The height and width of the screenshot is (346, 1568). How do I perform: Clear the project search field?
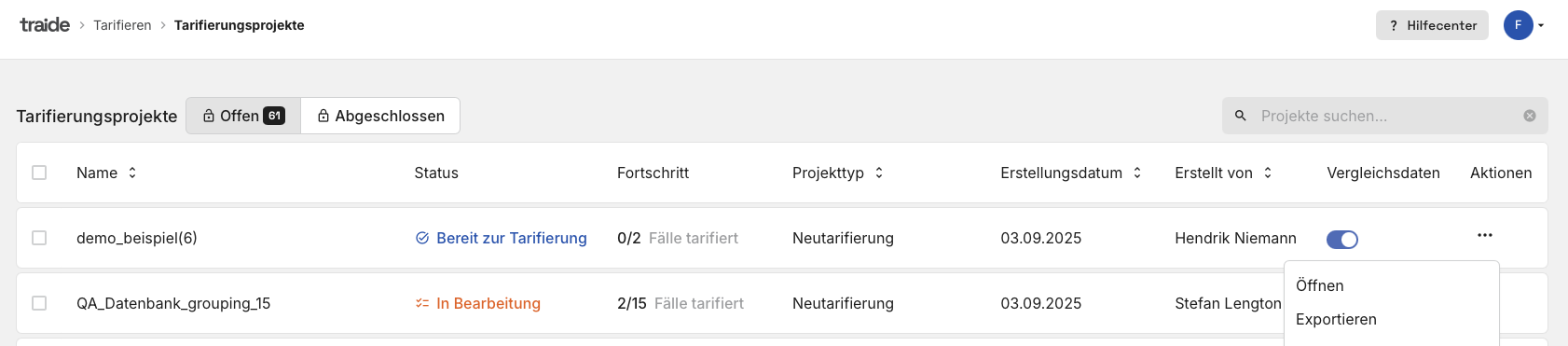pyautogui.click(x=1530, y=116)
